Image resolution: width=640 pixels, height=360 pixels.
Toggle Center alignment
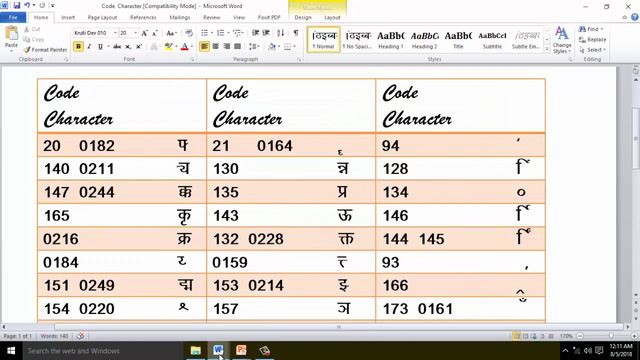216,47
